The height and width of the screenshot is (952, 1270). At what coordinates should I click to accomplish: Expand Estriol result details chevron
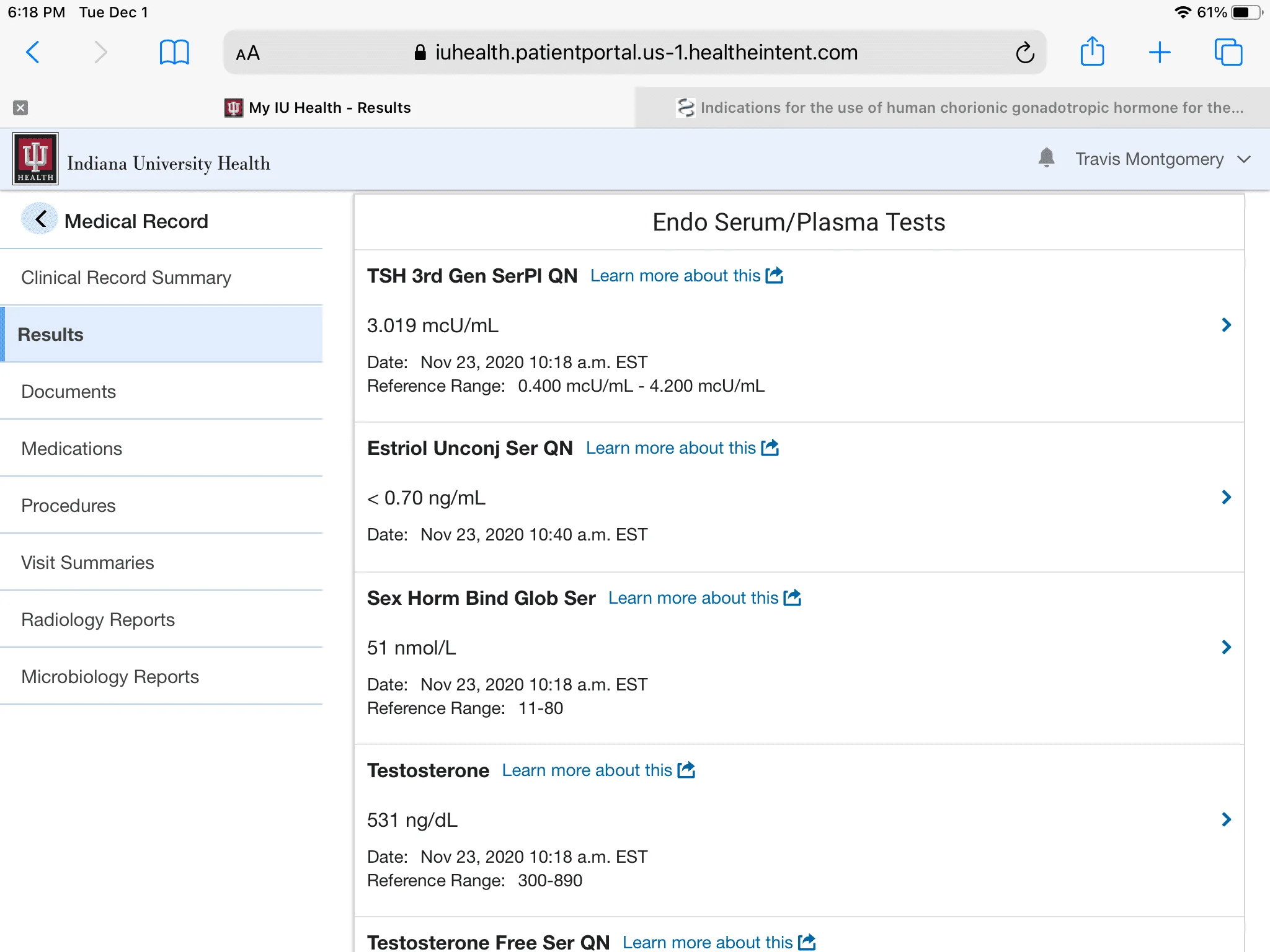point(1226,497)
